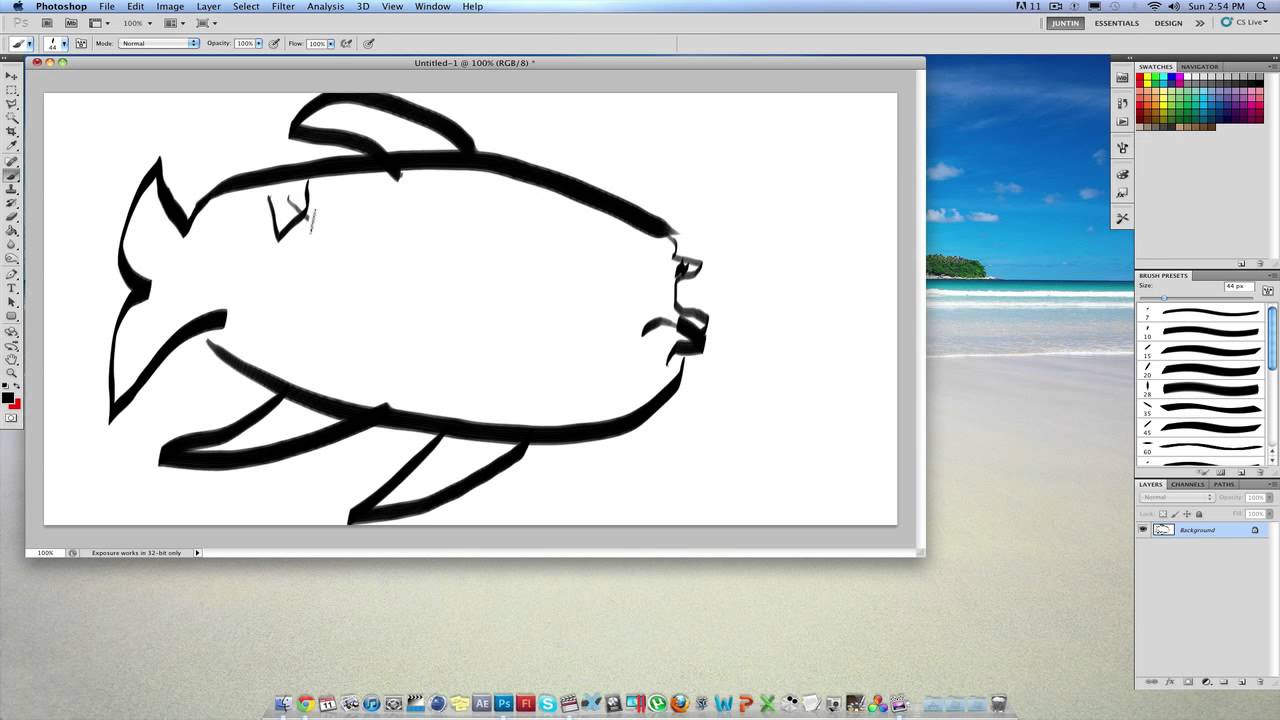This screenshot has height=720, width=1280.
Task: Create a new layer in the Layers panel
Action: pyautogui.click(x=1241, y=682)
